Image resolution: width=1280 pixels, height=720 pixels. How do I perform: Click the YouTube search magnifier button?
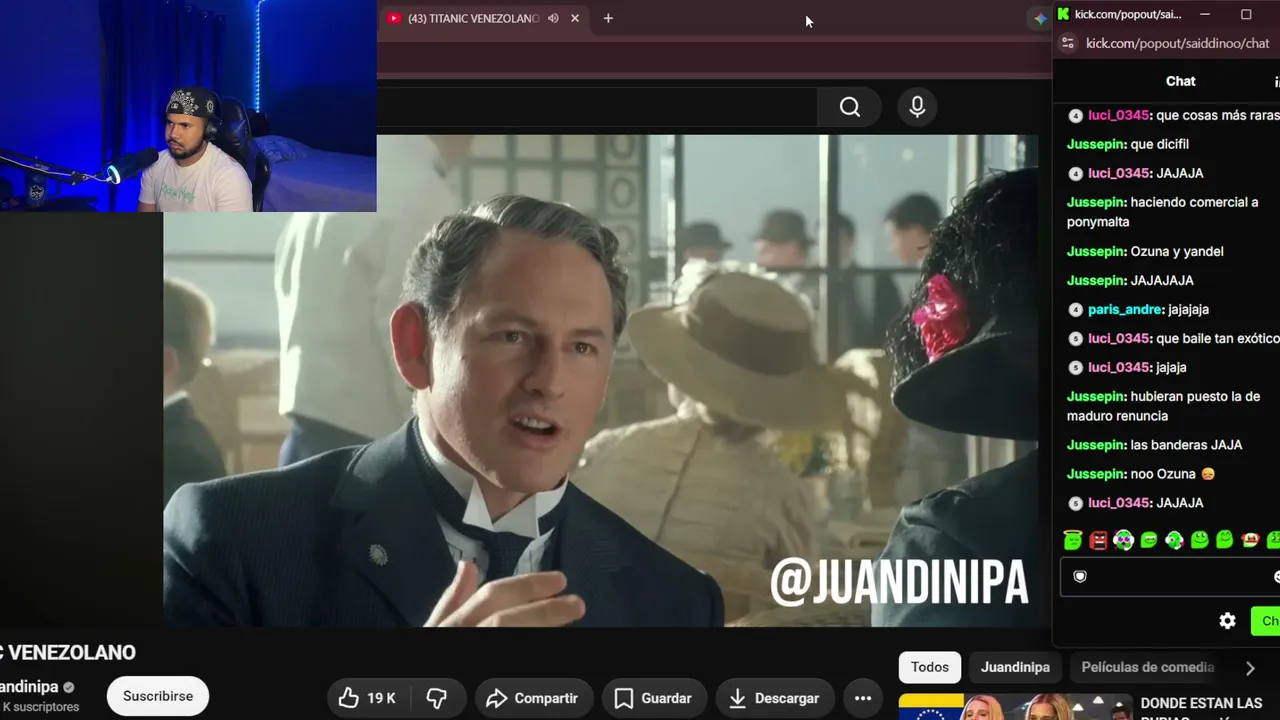850,107
